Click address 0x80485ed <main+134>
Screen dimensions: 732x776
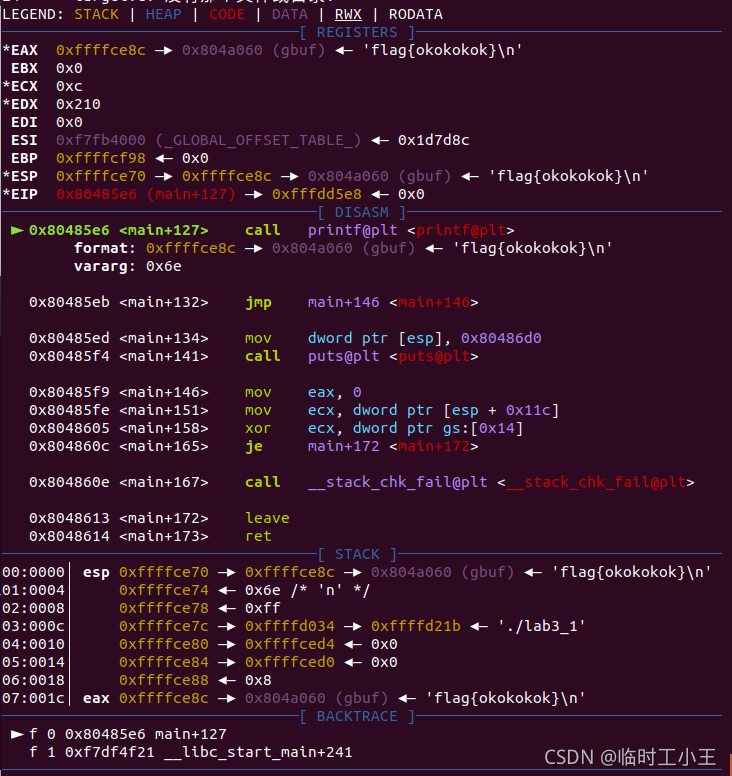[119, 339]
